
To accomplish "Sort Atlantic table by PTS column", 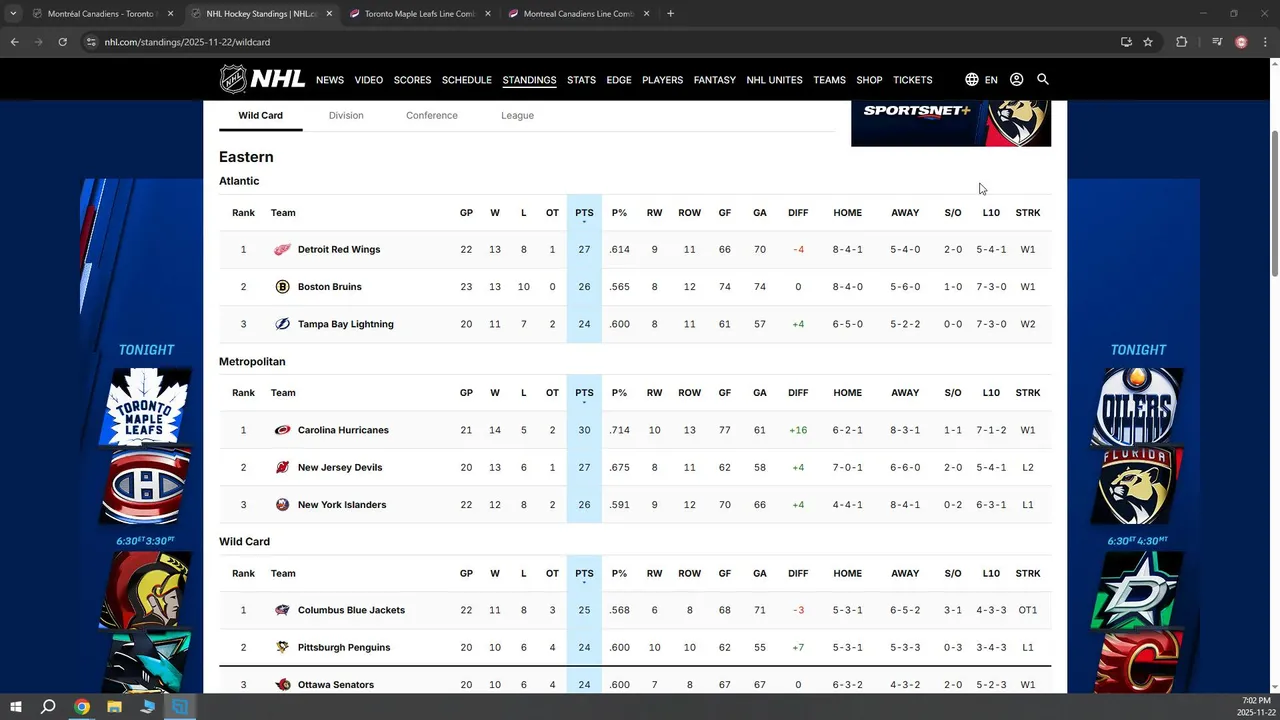I will 584,213.
